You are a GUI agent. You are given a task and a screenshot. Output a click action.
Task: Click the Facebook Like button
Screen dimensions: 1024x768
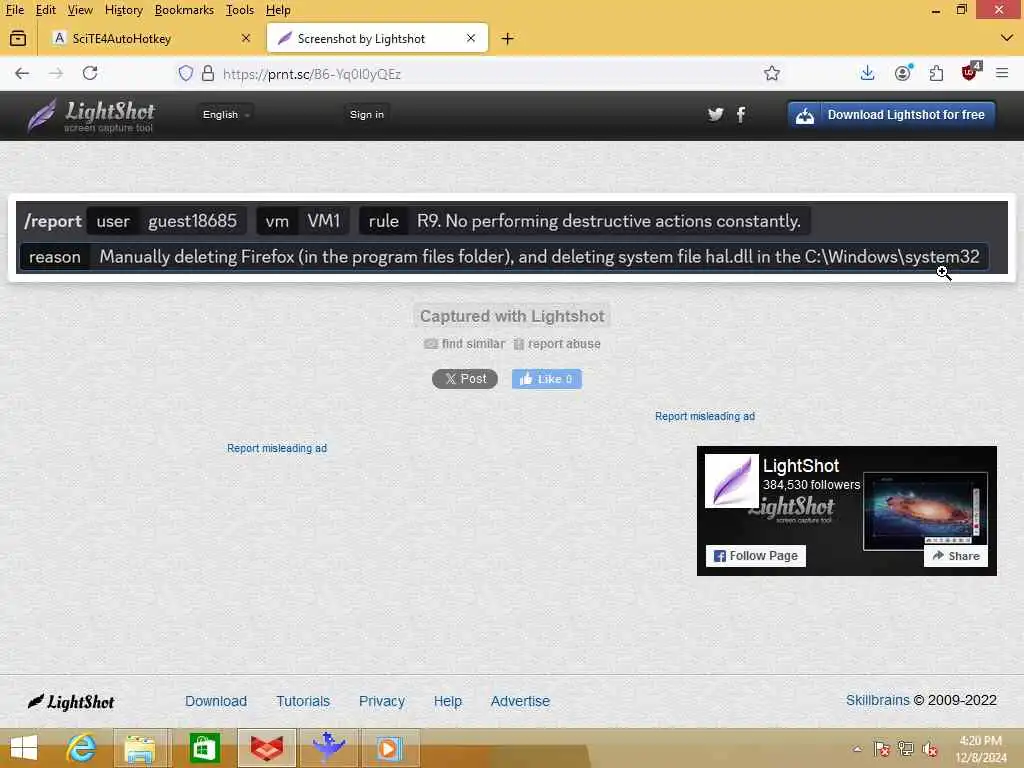[x=547, y=379]
